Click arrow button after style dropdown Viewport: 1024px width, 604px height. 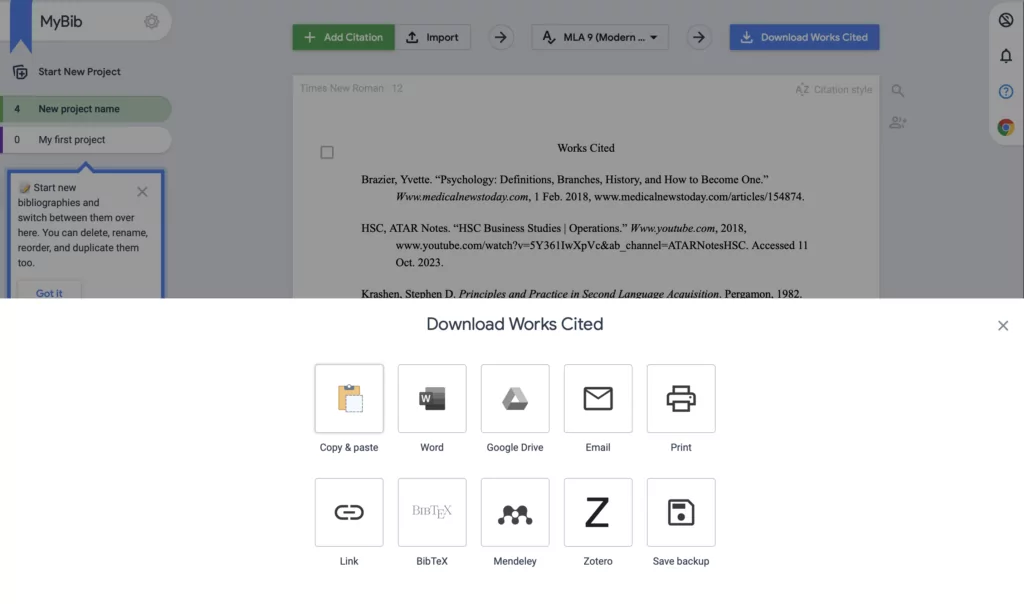coord(699,37)
